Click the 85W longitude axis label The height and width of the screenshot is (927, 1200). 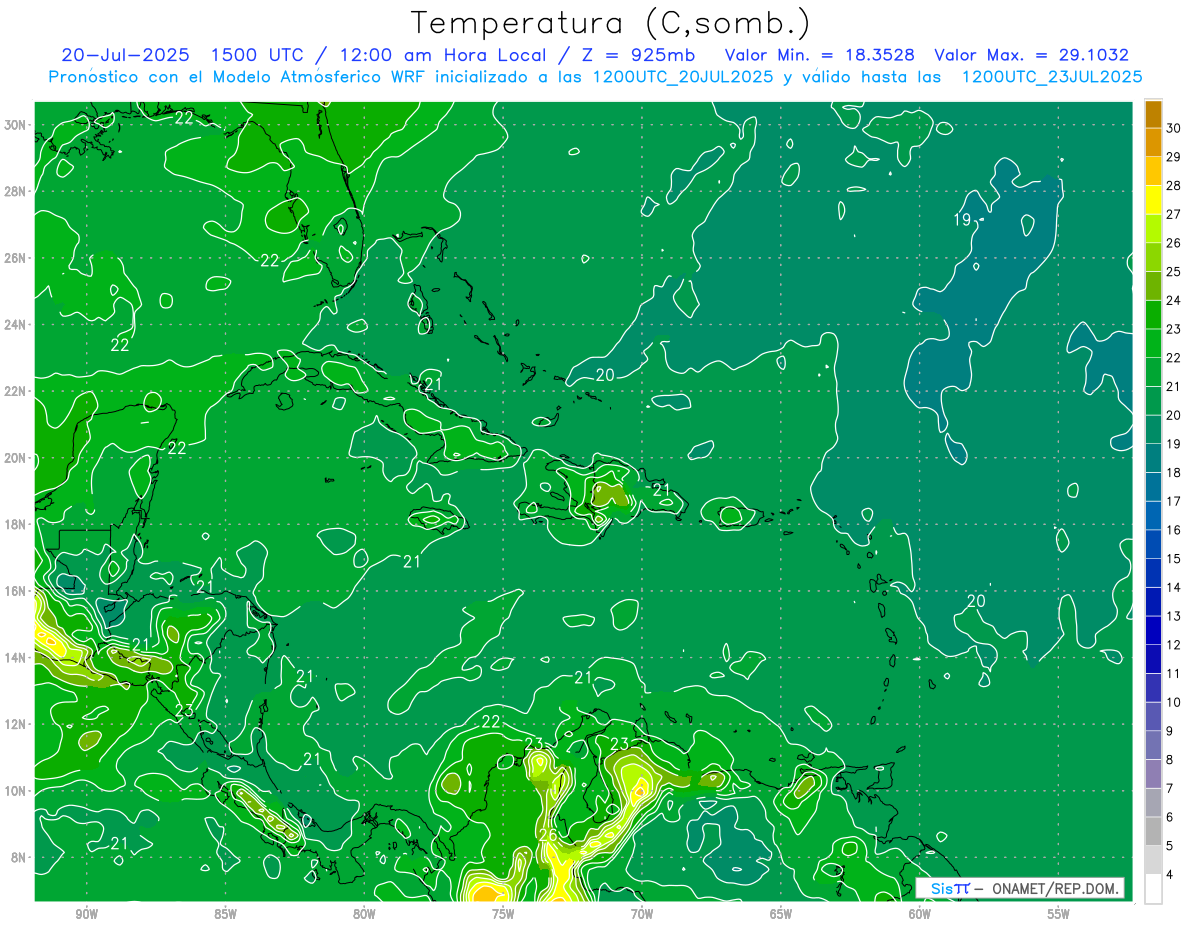225,914
